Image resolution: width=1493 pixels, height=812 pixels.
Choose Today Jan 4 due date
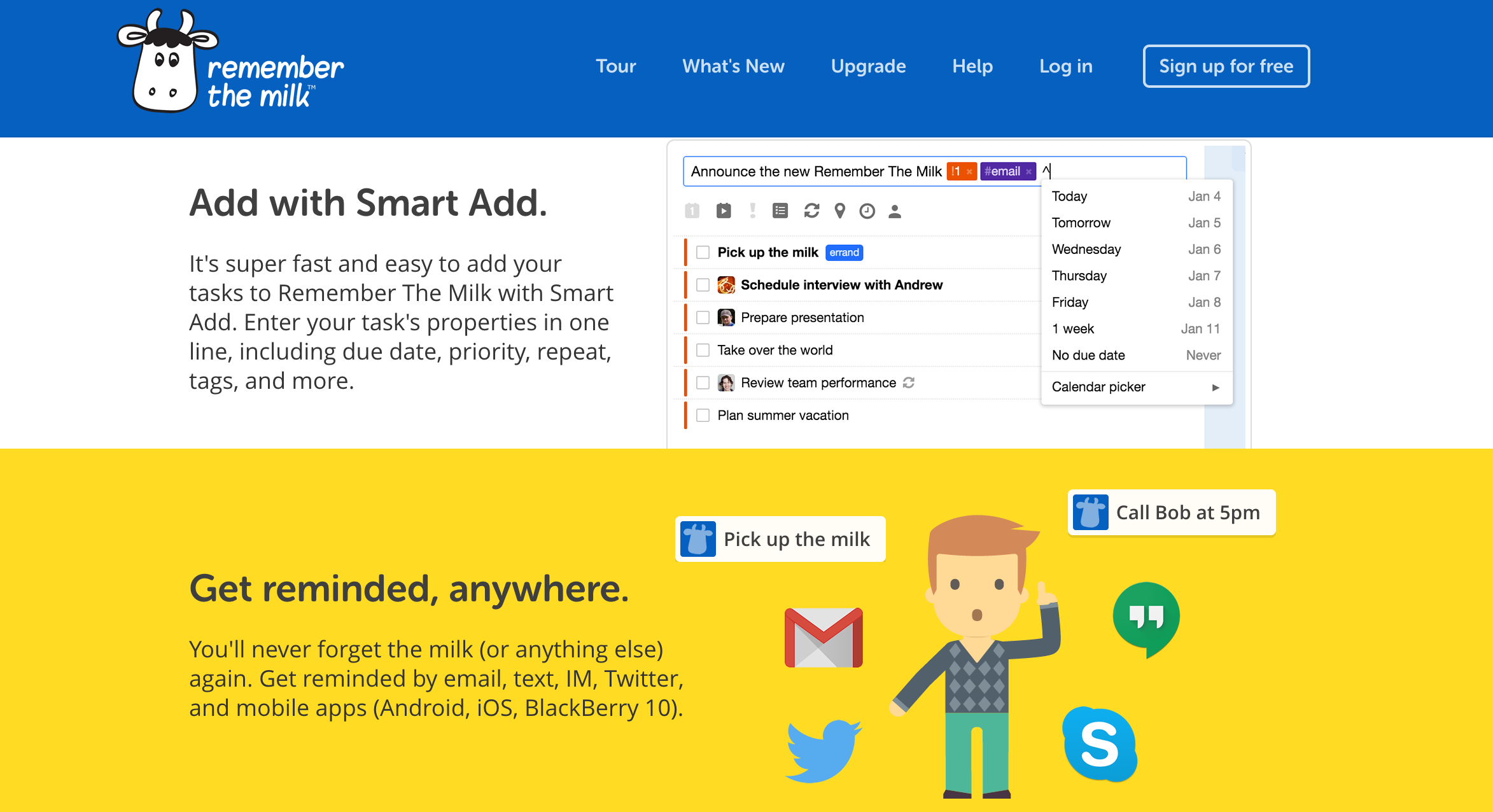point(1137,196)
